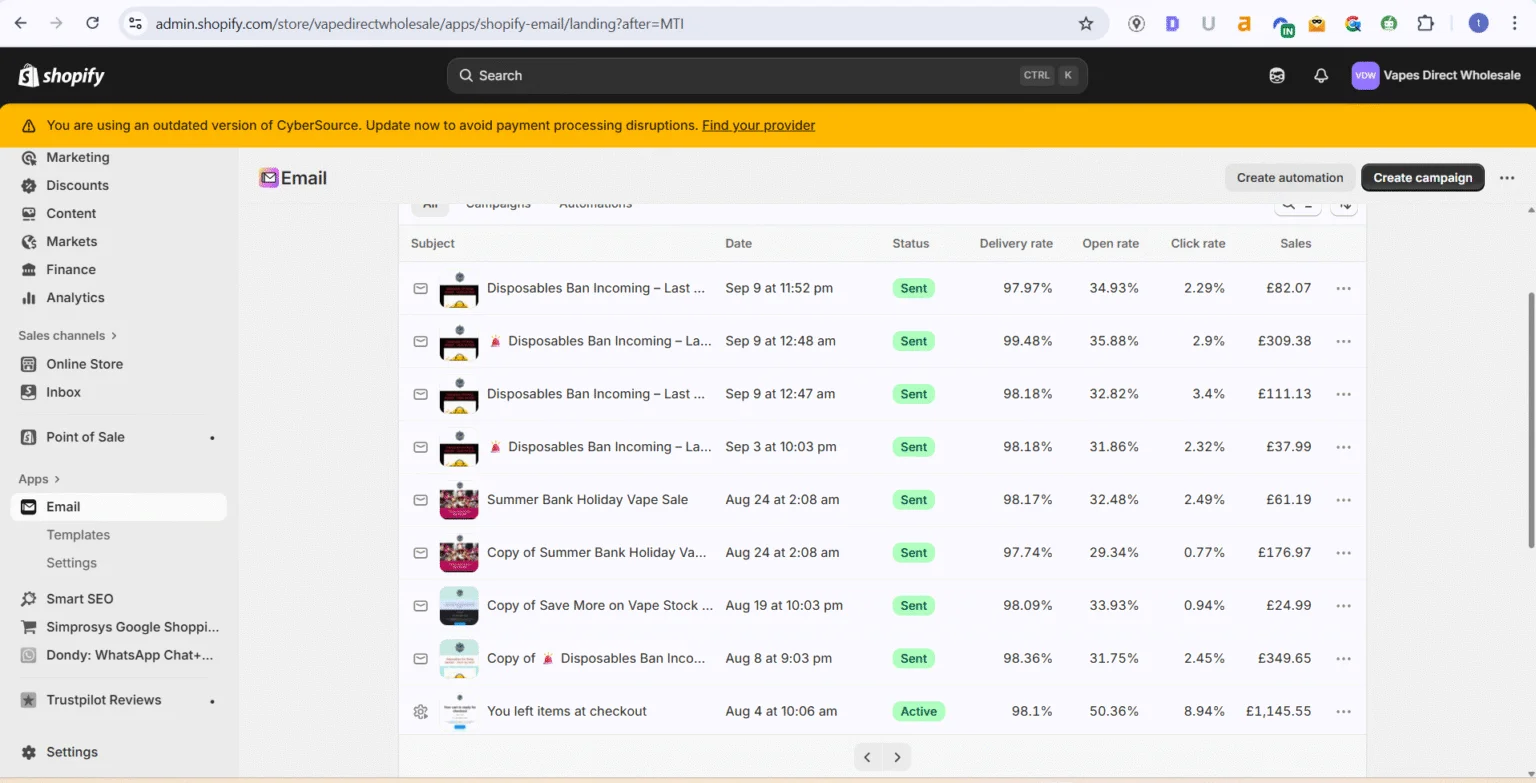Click the Marketing sidebar icon

(28, 158)
